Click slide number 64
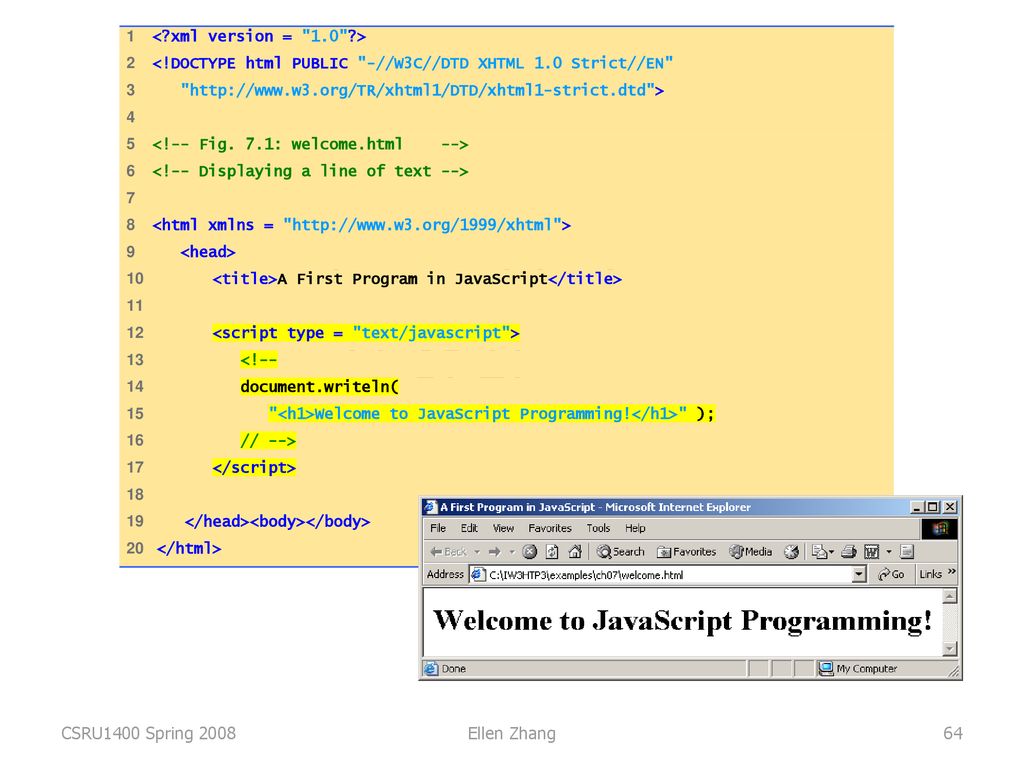1024x768 pixels. coord(953,733)
